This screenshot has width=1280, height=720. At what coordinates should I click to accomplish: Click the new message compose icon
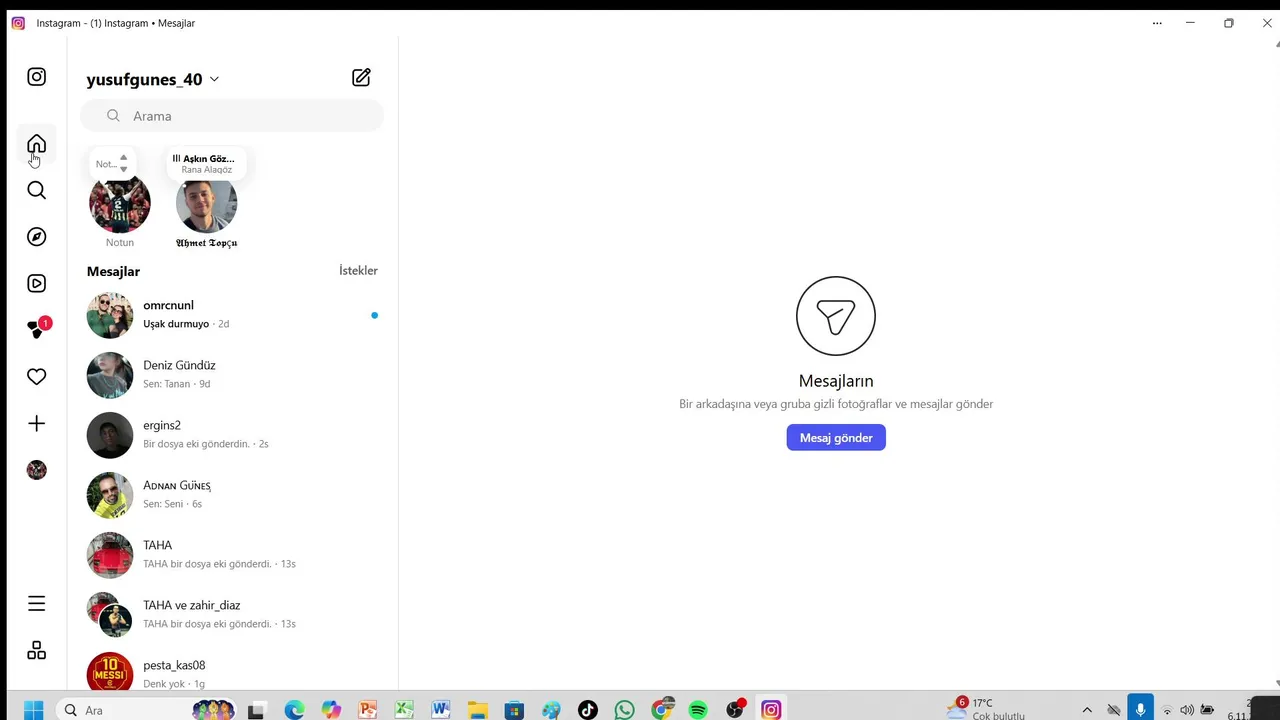click(362, 77)
